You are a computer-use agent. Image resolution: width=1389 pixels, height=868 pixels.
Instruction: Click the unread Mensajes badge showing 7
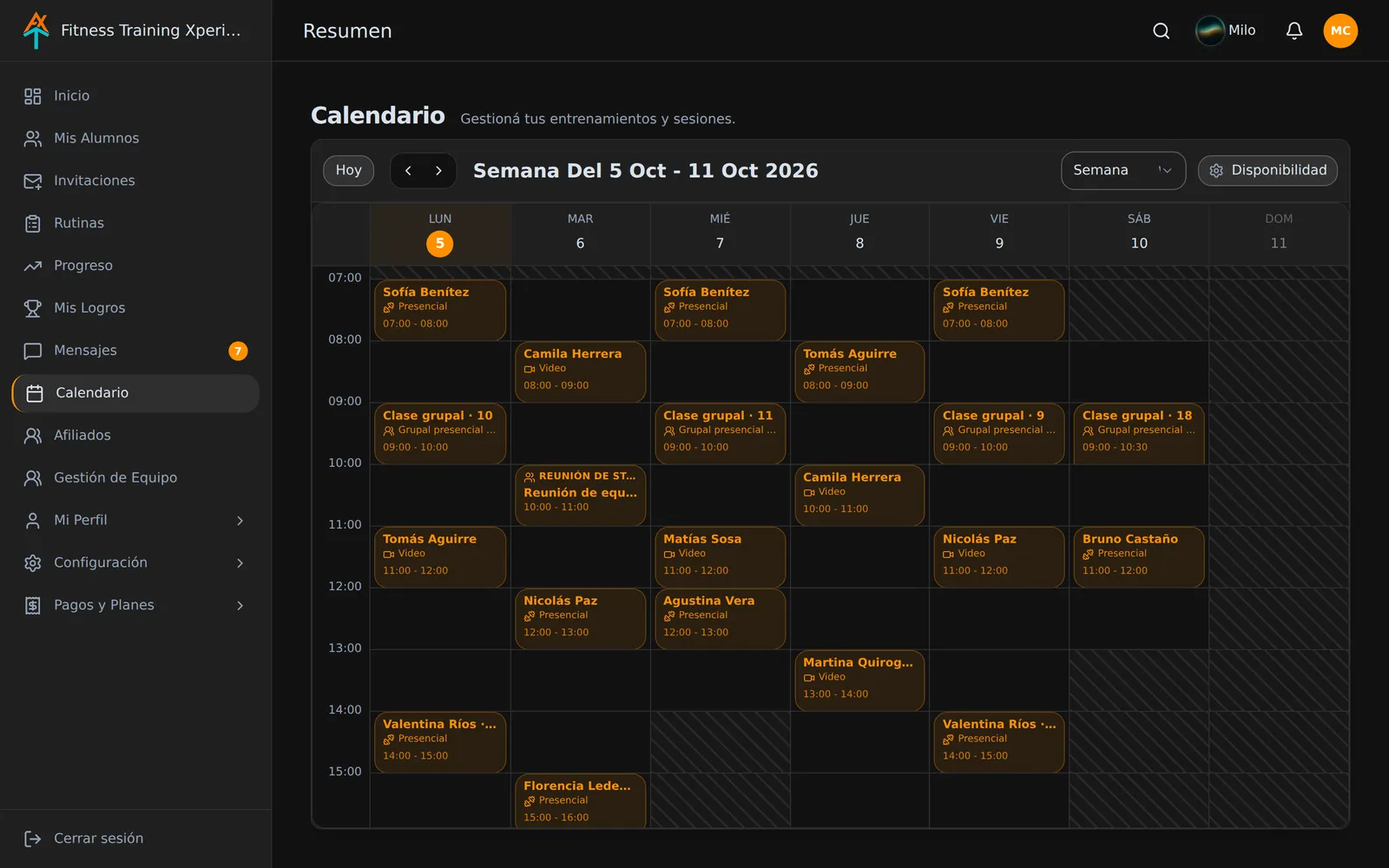(x=238, y=351)
